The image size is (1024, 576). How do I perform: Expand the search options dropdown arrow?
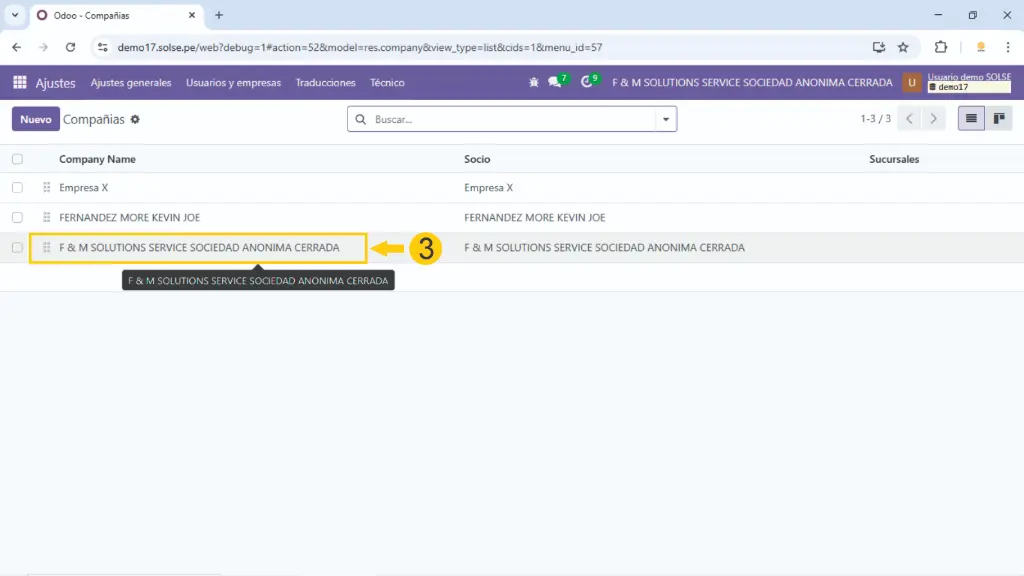click(x=665, y=120)
